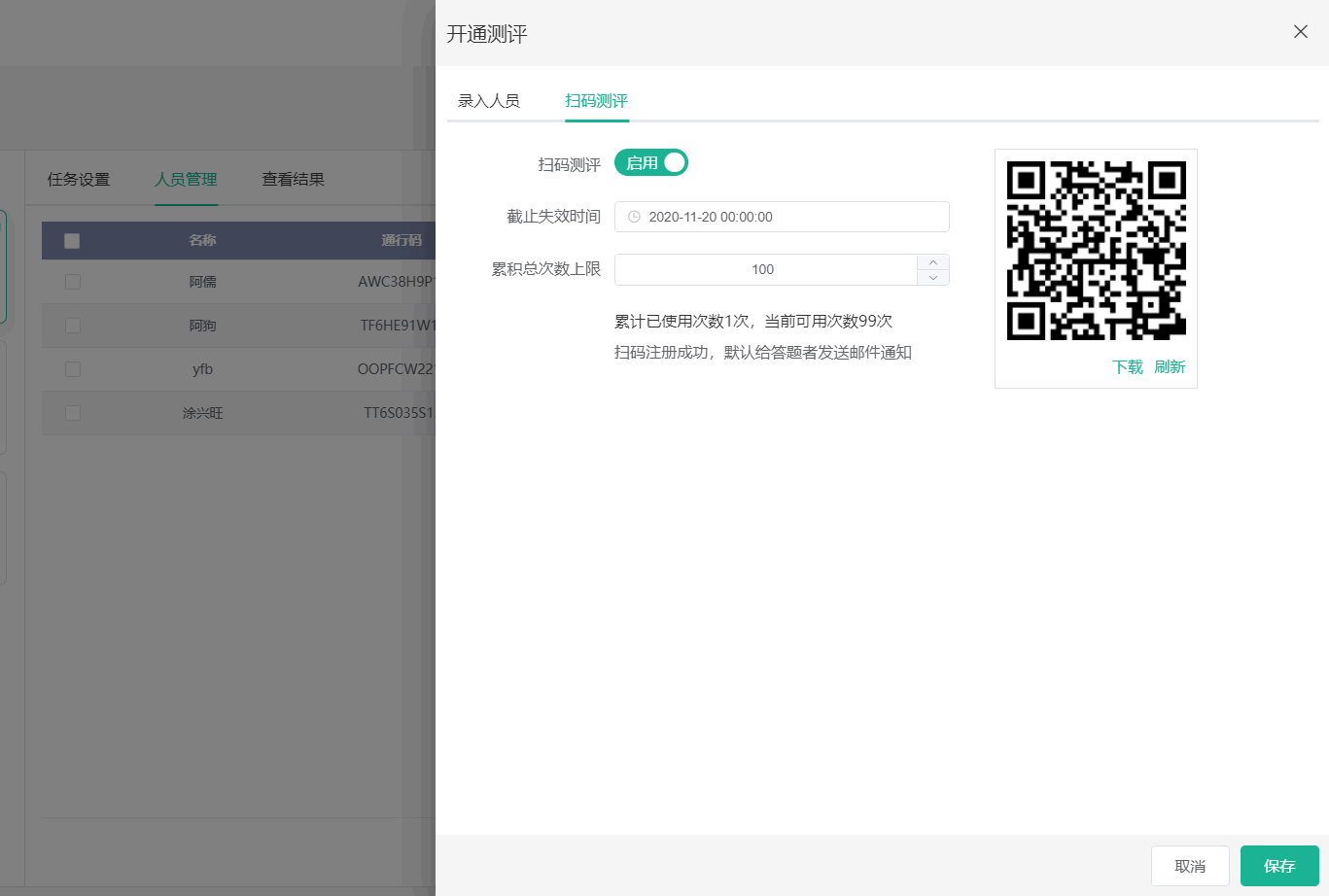Click the 名称 column header
Viewport: 1329px width, 896px height.
(202, 240)
